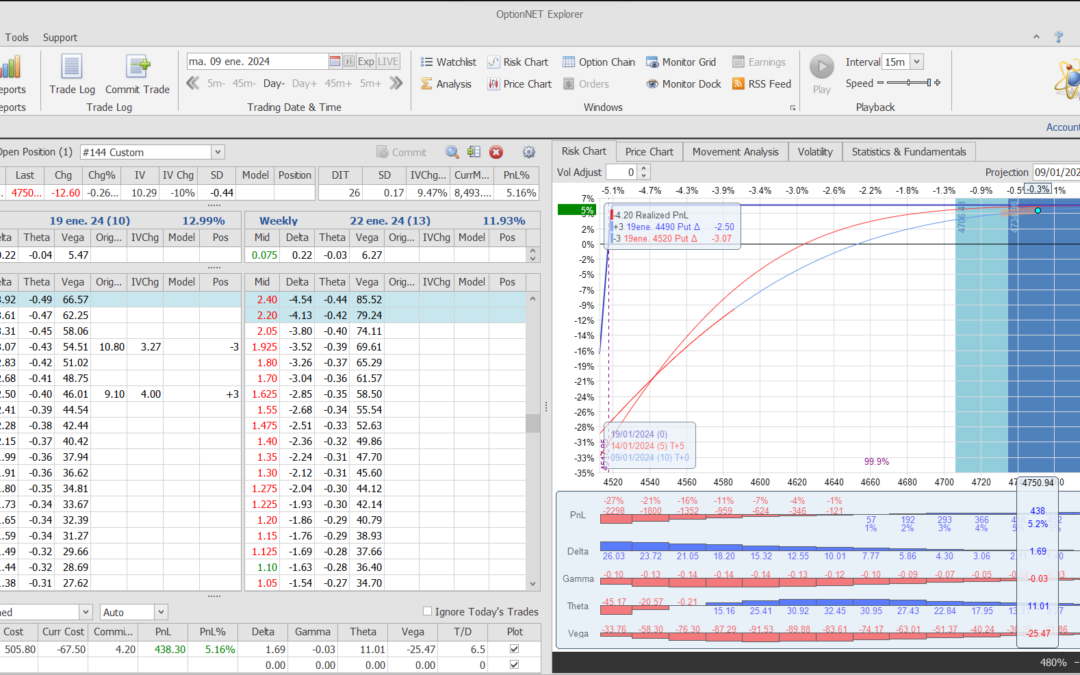Open the Auto dropdown below the chain
Image resolution: width=1080 pixels, height=675 pixels.
pyautogui.click(x=161, y=612)
